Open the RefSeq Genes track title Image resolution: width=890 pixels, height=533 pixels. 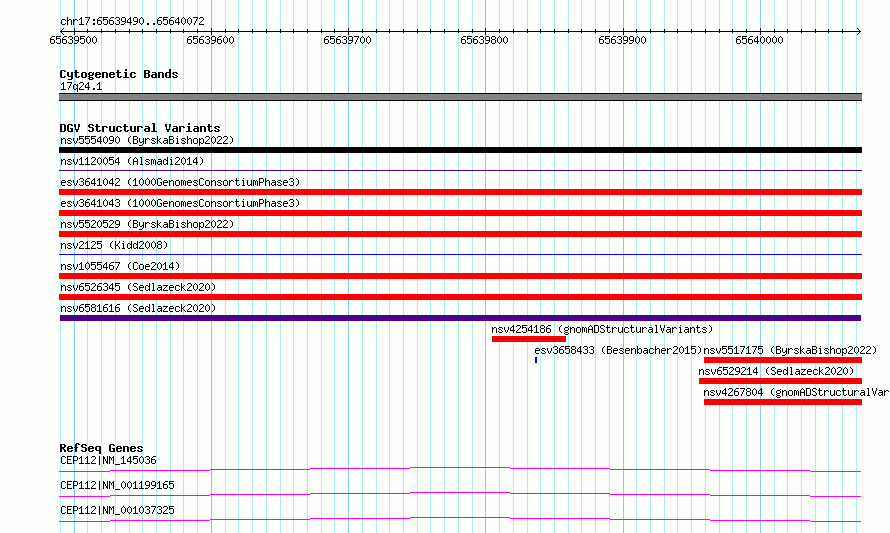pos(102,448)
